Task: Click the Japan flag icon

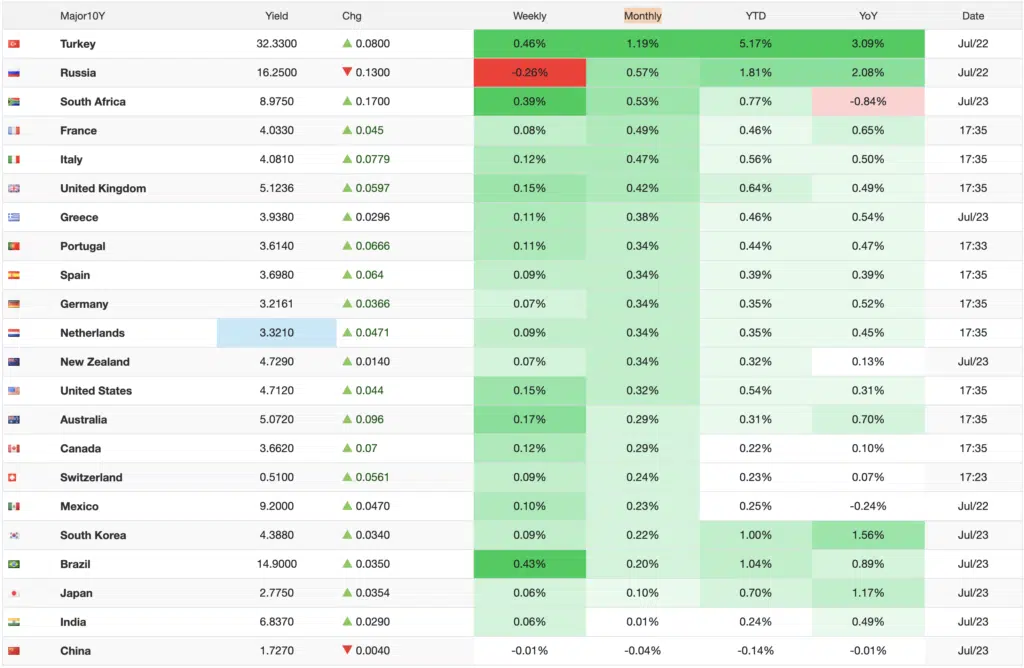Action: pyautogui.click(x=14, y=593)
